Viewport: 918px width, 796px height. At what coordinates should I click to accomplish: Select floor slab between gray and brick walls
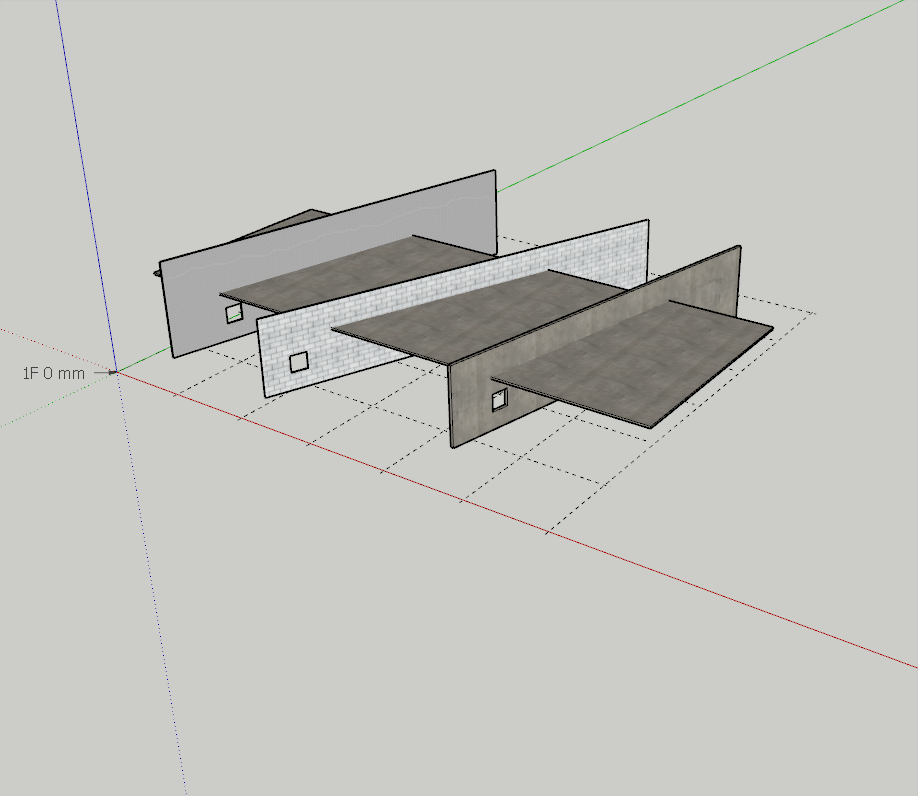360,268
